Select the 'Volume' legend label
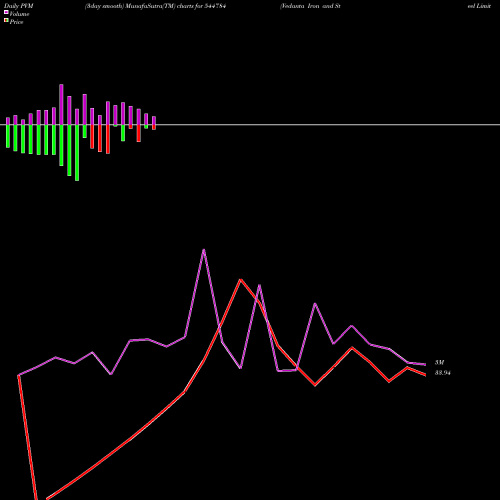 (x=19, y=14)
